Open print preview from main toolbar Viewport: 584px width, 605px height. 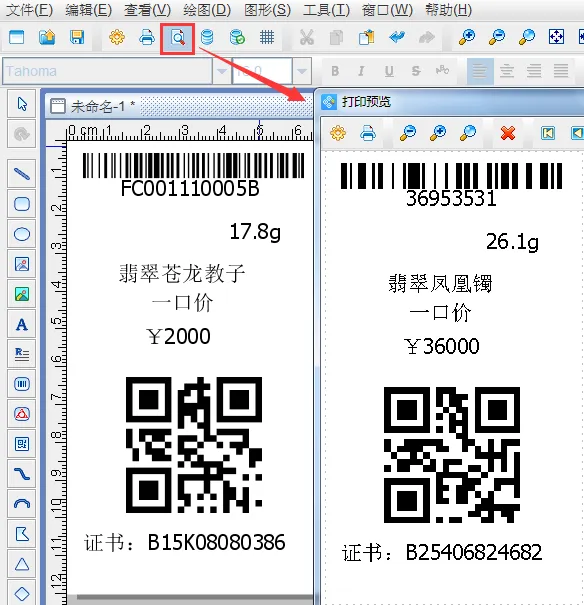(177, 38)
